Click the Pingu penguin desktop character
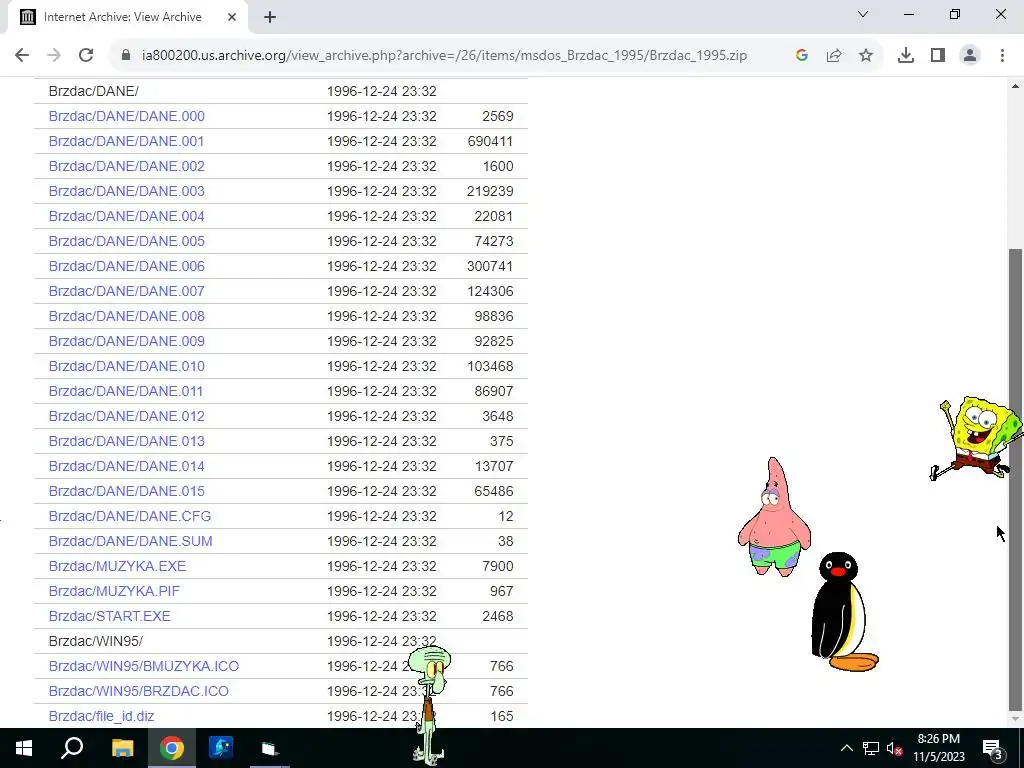The image size is (1024, 768). pyautogui.click(x=842, y=612)
